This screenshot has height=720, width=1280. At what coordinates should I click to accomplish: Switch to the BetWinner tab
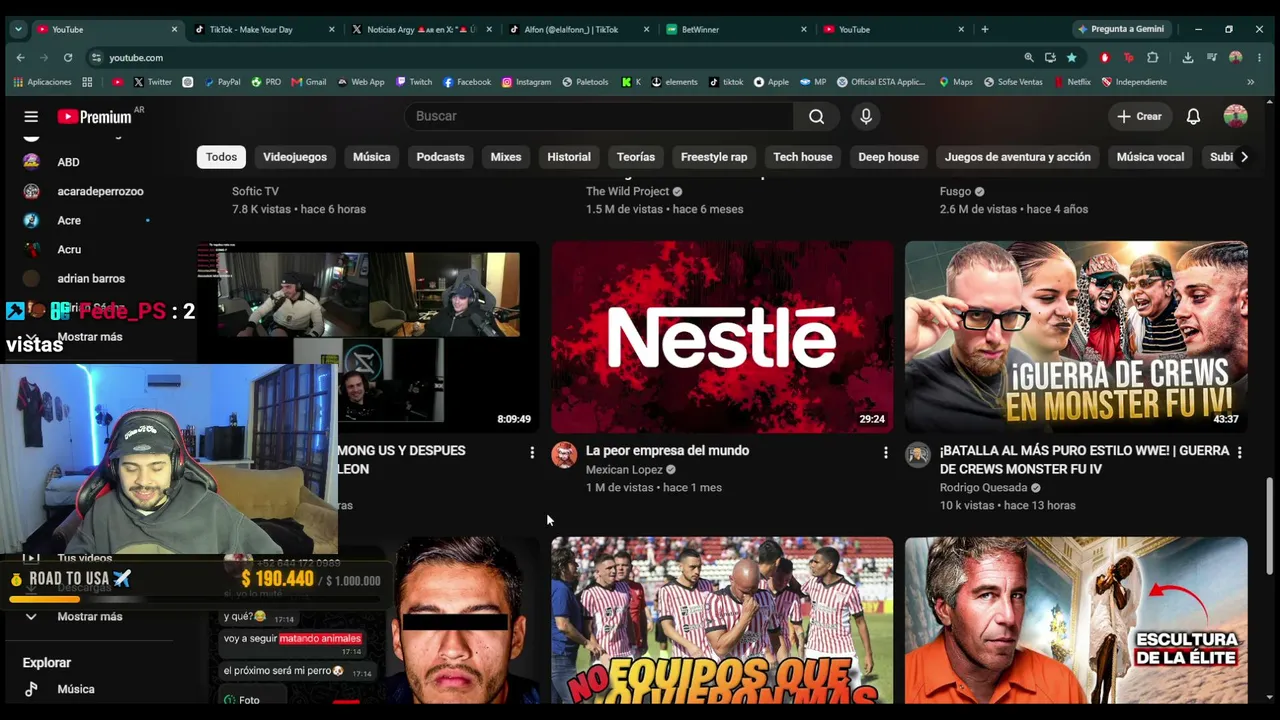pyautogui.click(x=735, y=30)
